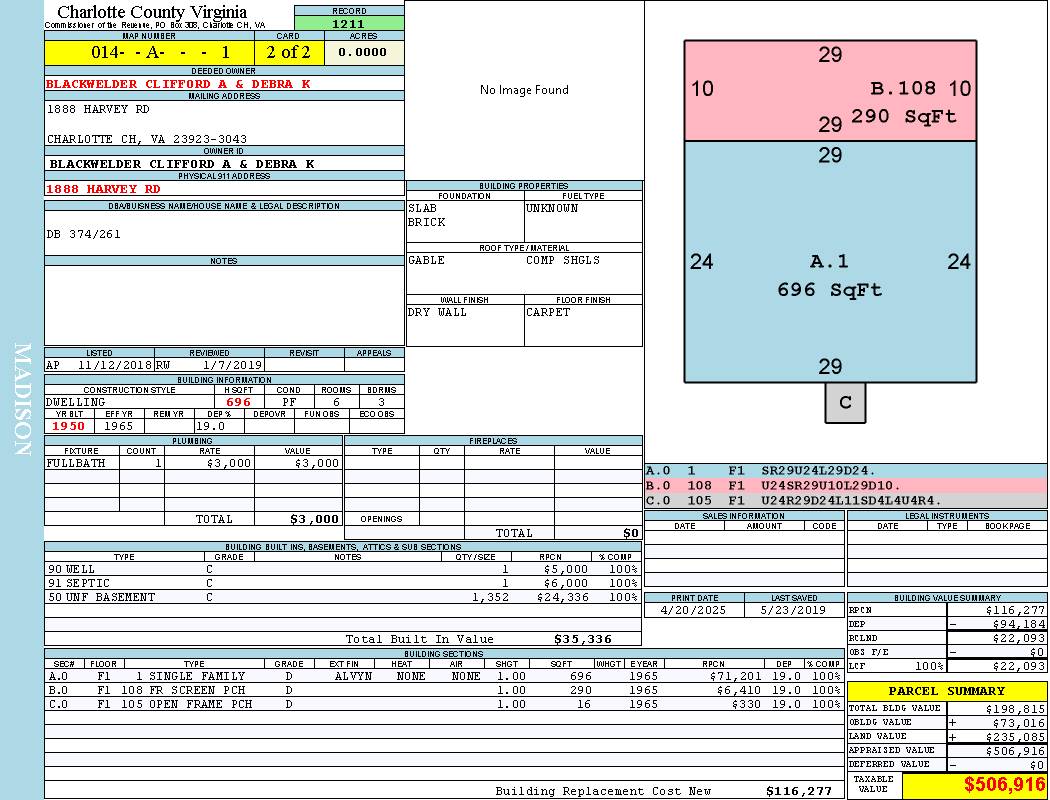
Task: Click red taxable value $506,916
Action: point(1004,785)
